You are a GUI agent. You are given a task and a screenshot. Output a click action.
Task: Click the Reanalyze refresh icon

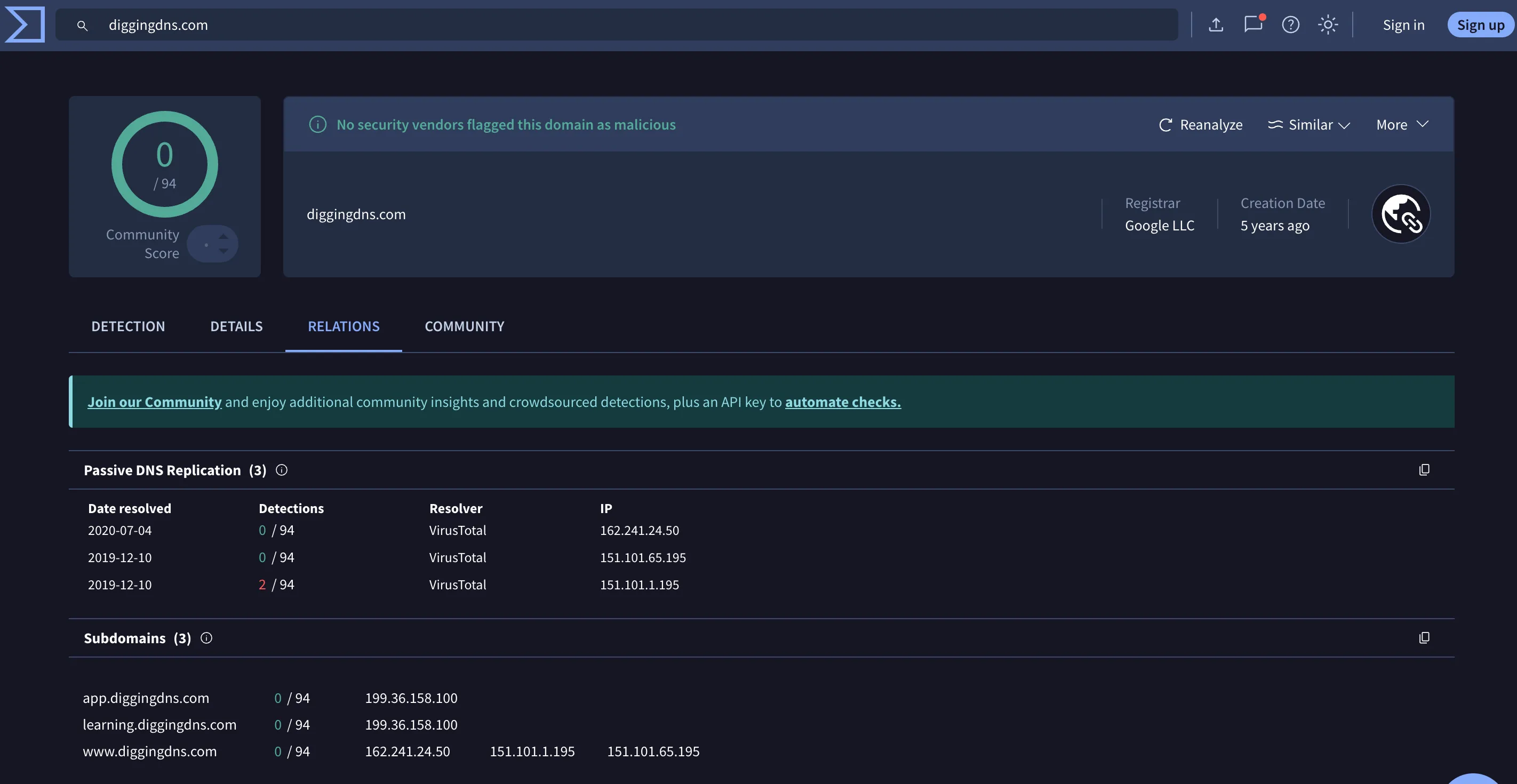(x=1166, y=124)
